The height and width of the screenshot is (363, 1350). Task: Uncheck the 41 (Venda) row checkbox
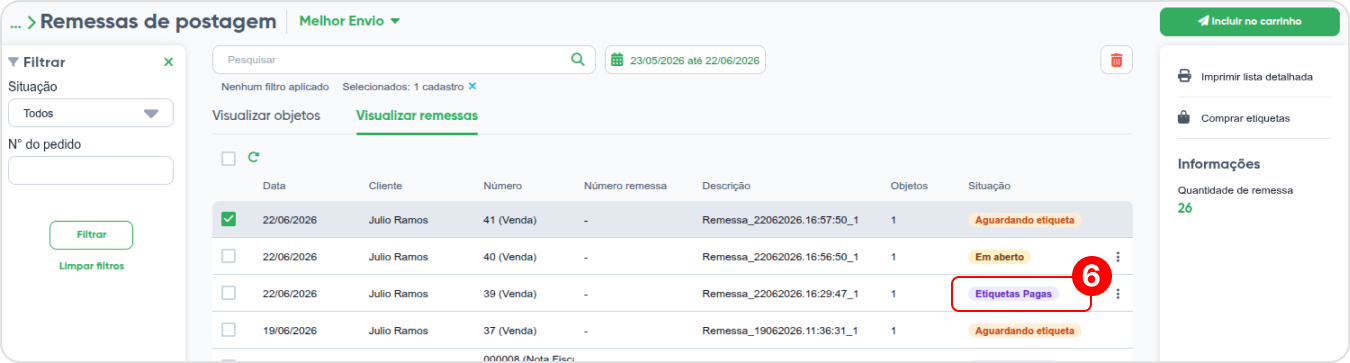[228, 219]
